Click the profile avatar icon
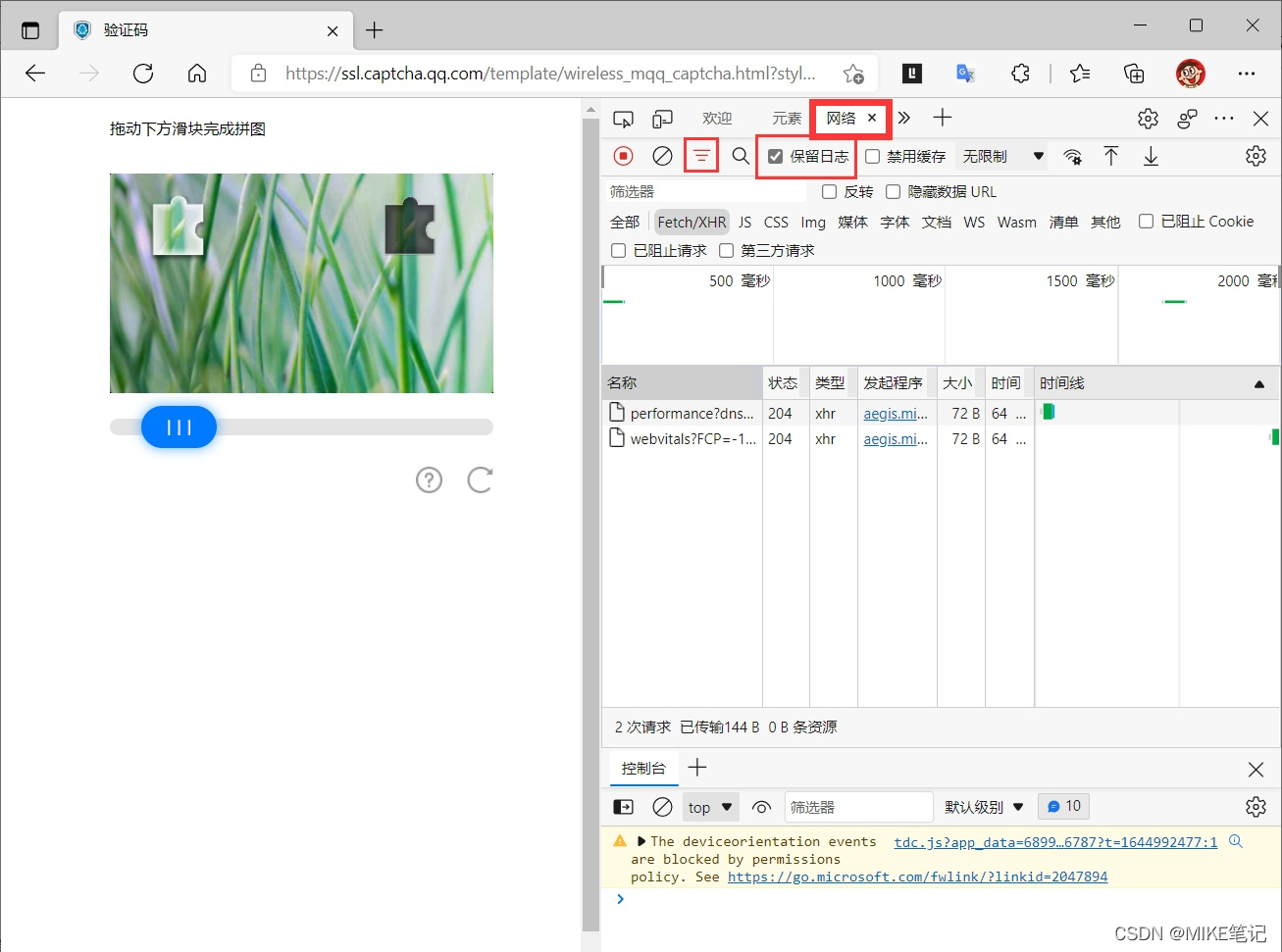Image resolution: width=1282 pixels, height=952 pixels. click(x=1191, y=74)
